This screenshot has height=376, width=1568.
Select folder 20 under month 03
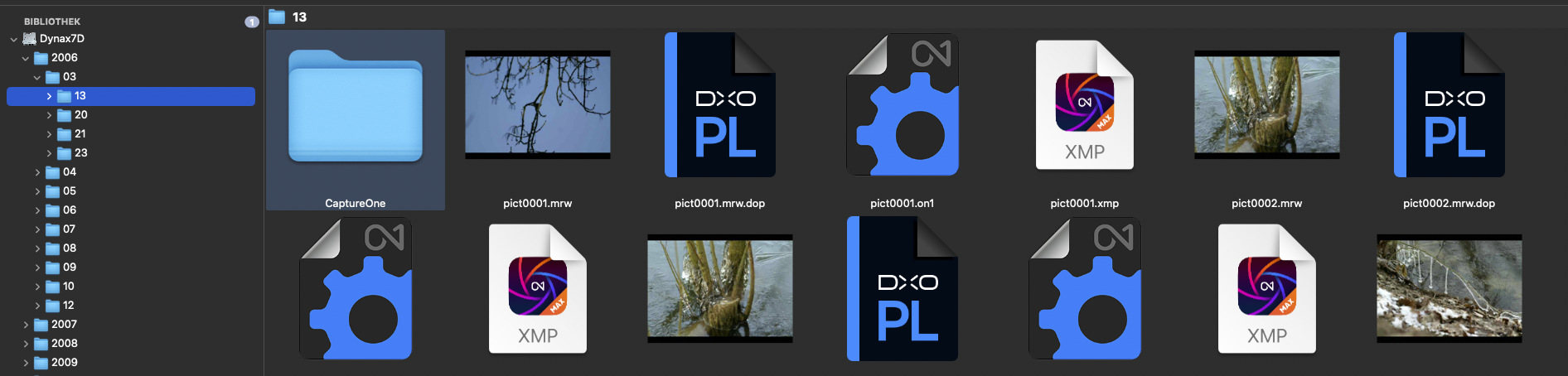131,115
